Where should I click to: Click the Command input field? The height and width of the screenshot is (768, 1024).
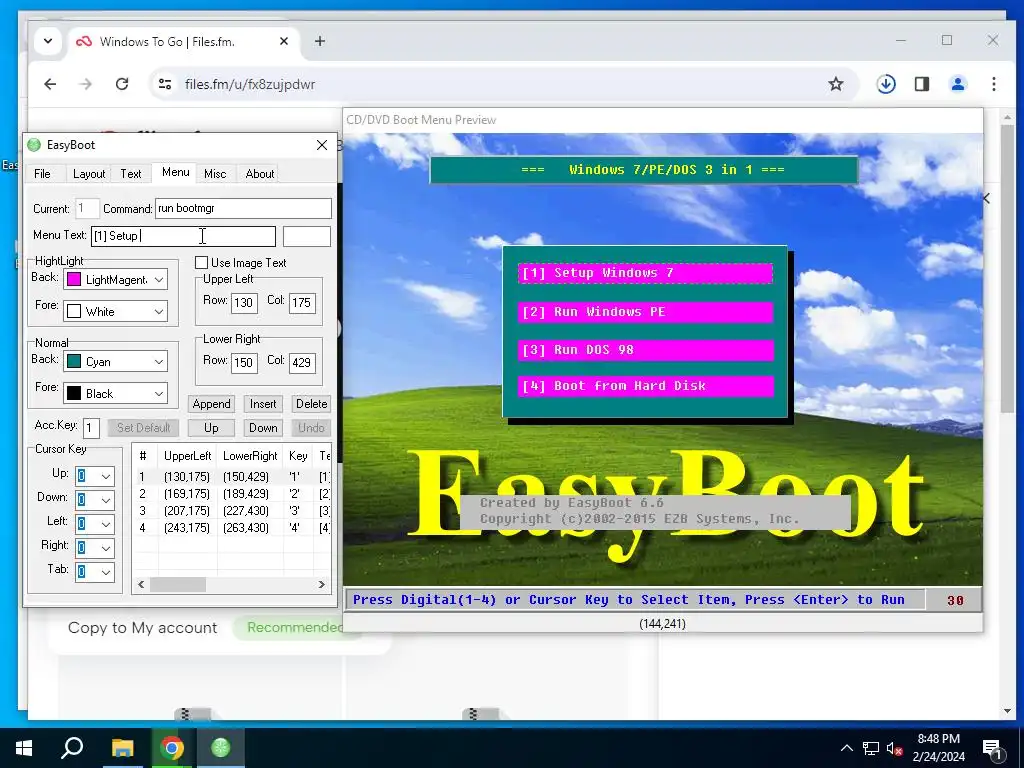coord(243,208)
